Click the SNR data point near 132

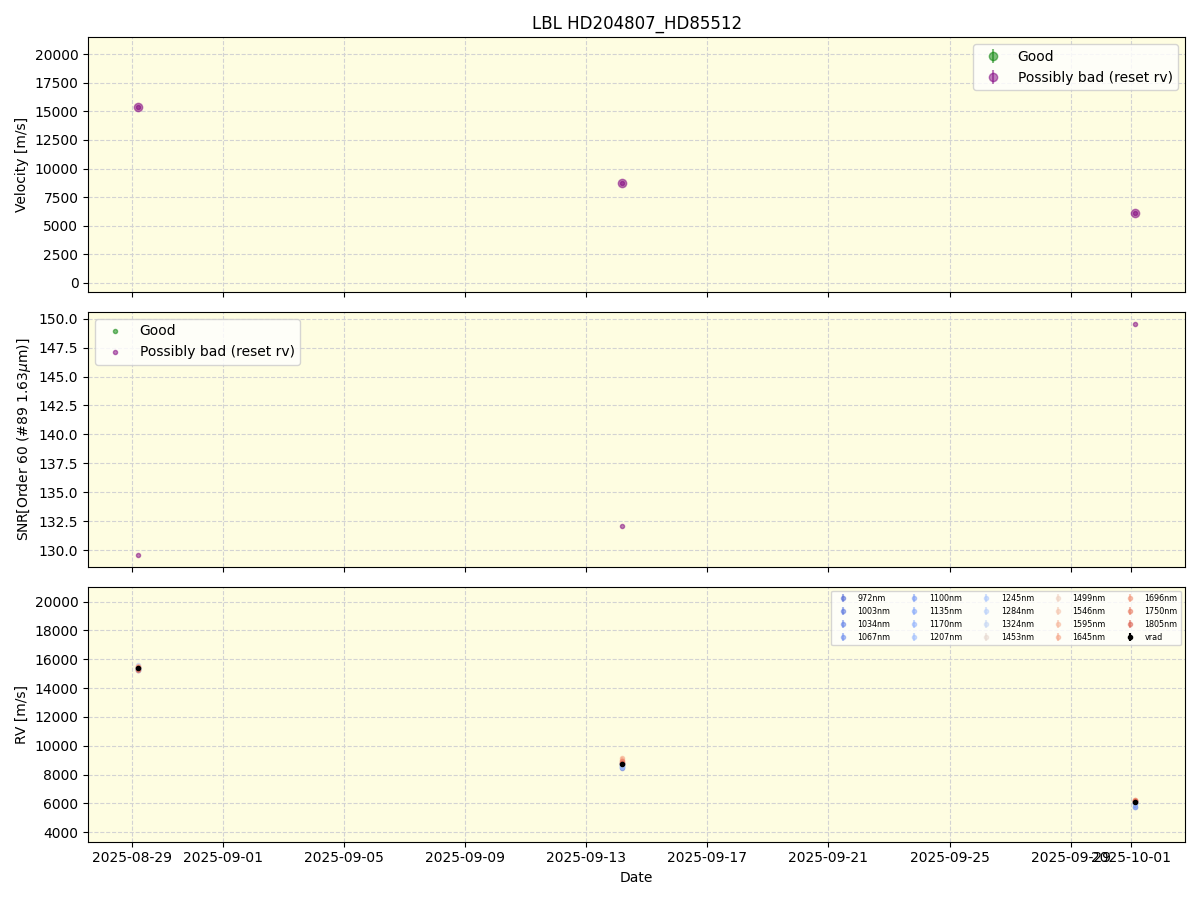point(622,526)
